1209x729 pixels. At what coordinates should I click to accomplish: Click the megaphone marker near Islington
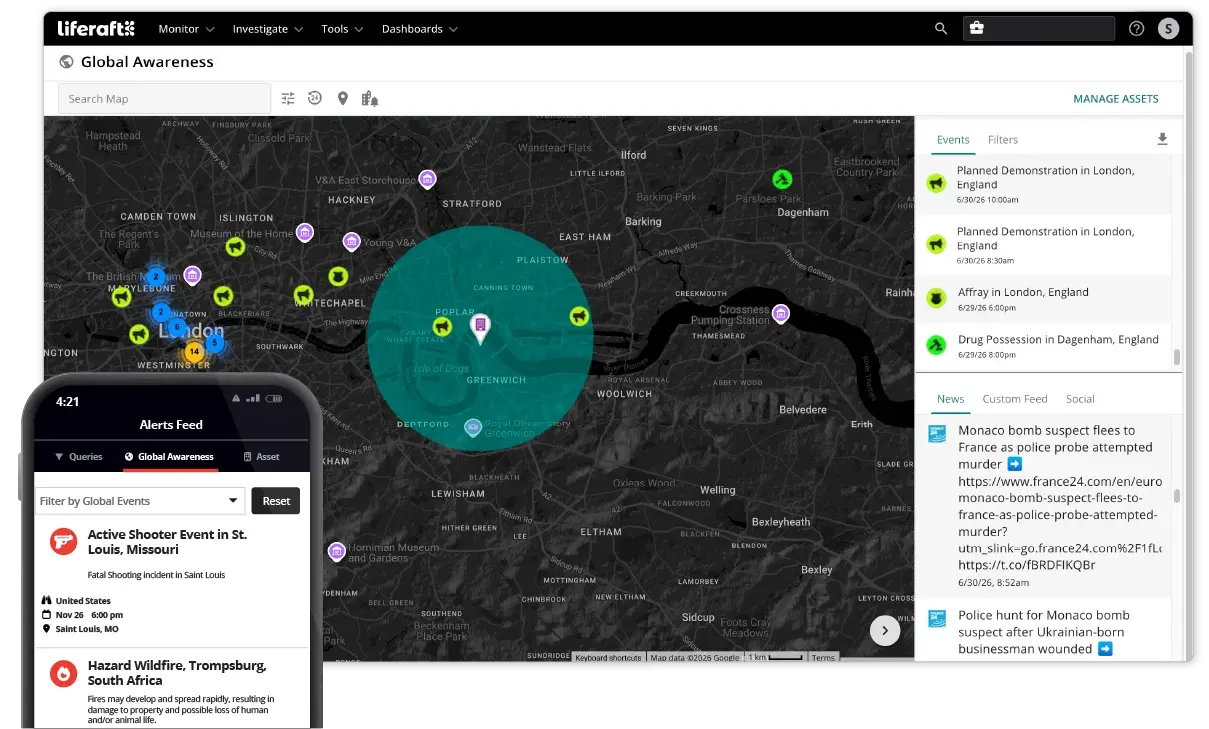coord(234,245)
